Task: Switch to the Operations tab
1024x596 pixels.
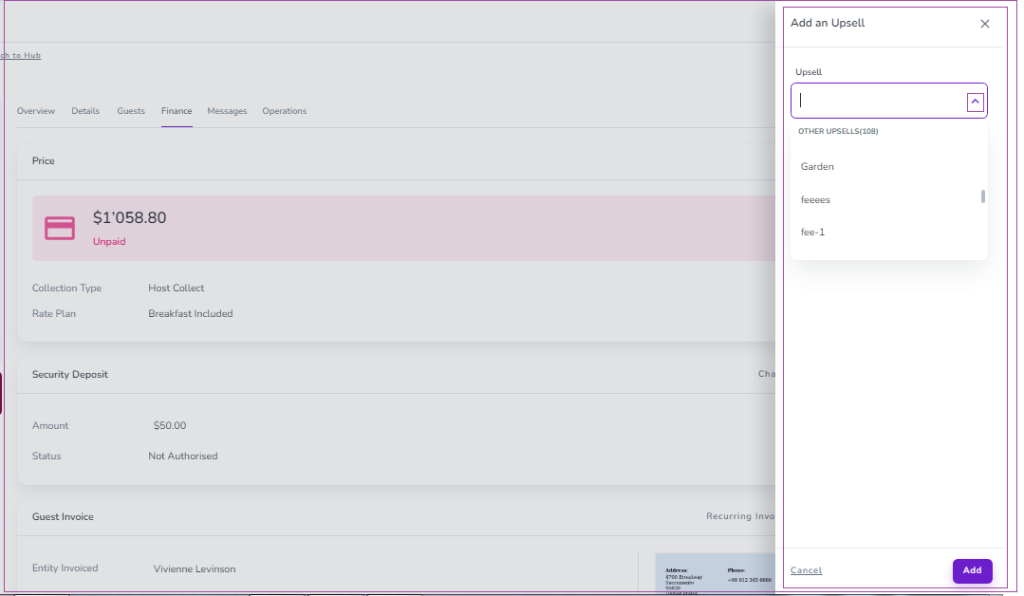Action: tap(284, 111)
